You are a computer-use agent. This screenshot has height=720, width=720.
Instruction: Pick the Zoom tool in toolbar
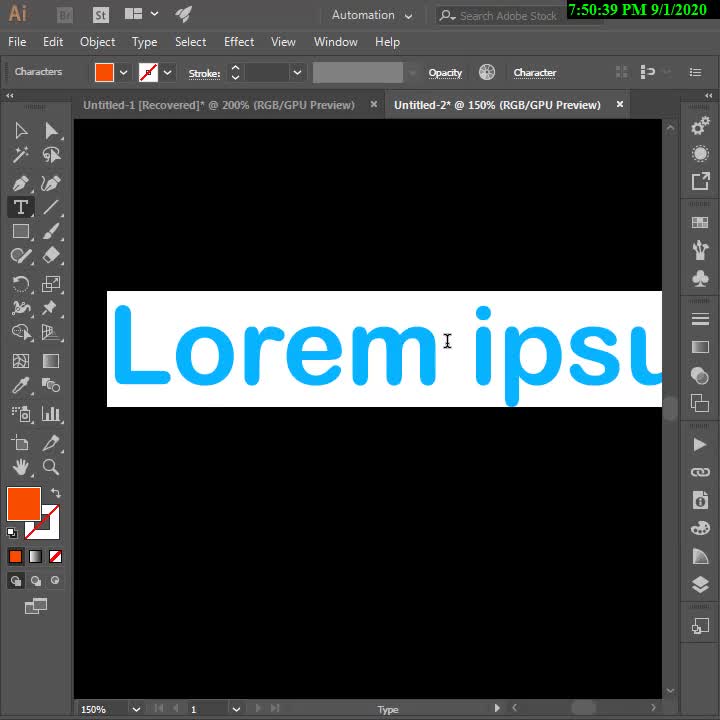[51, 467]
